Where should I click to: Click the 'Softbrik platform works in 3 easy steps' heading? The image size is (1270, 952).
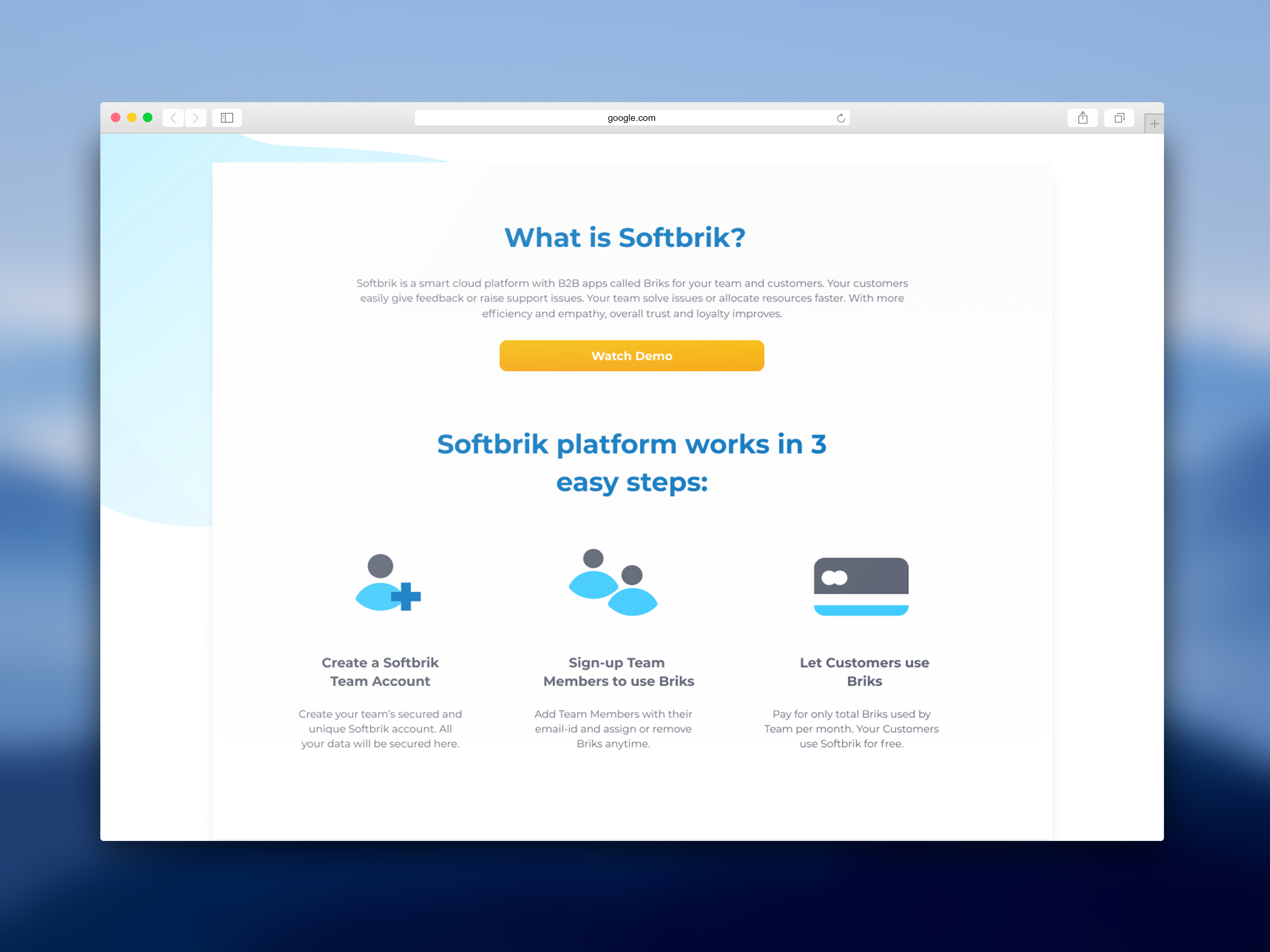632,463
